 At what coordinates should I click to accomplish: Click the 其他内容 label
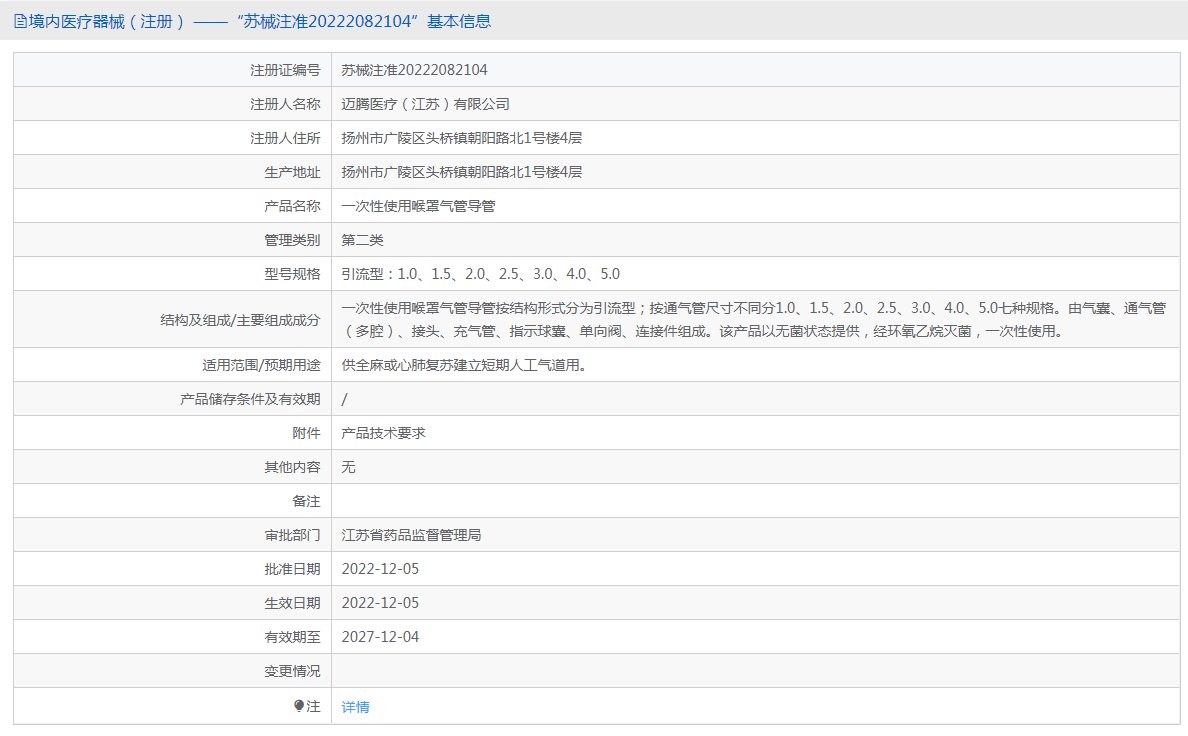[x=292, y=467]
